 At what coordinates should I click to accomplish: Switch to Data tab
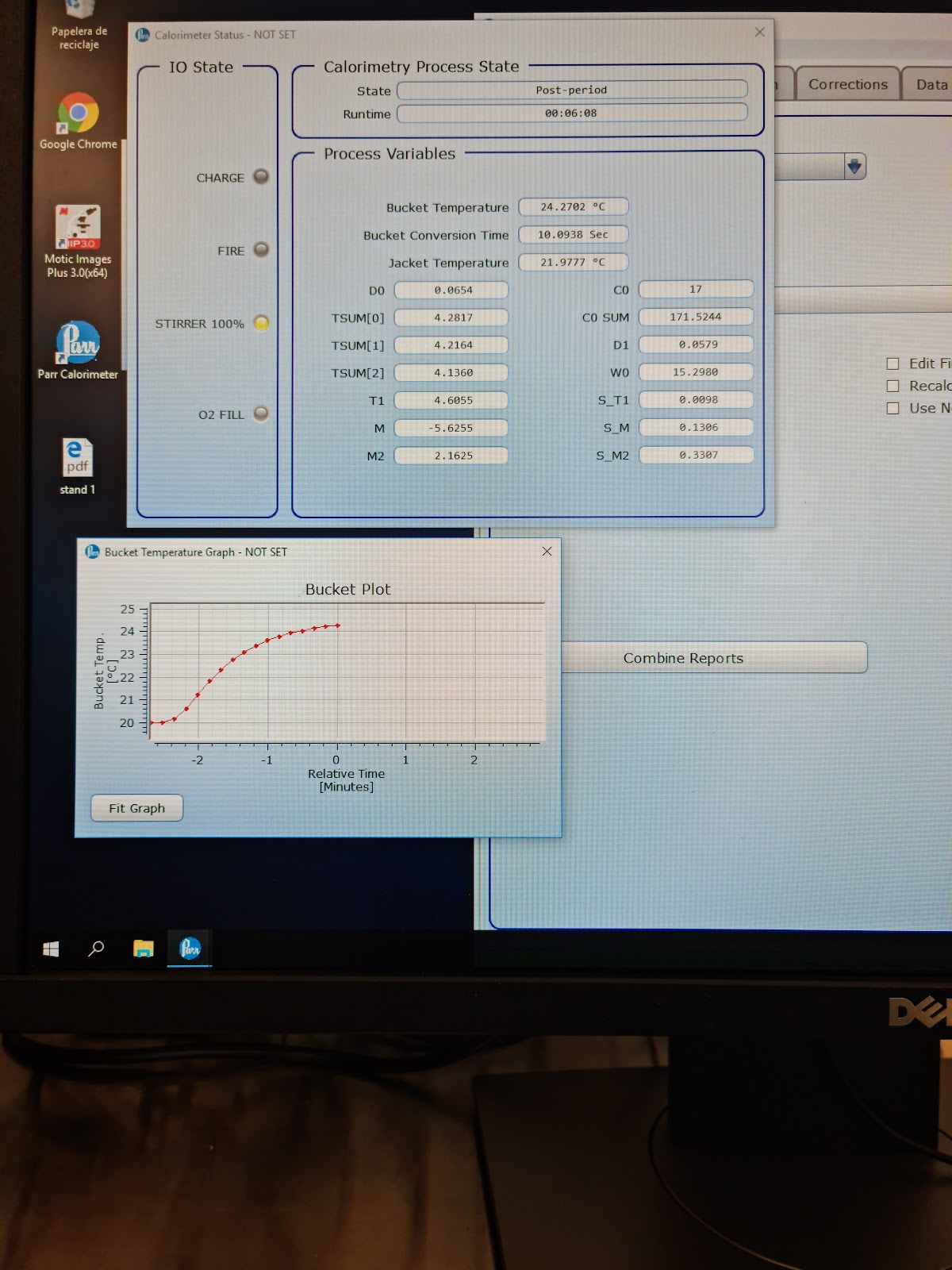click(x=930, y=84)
